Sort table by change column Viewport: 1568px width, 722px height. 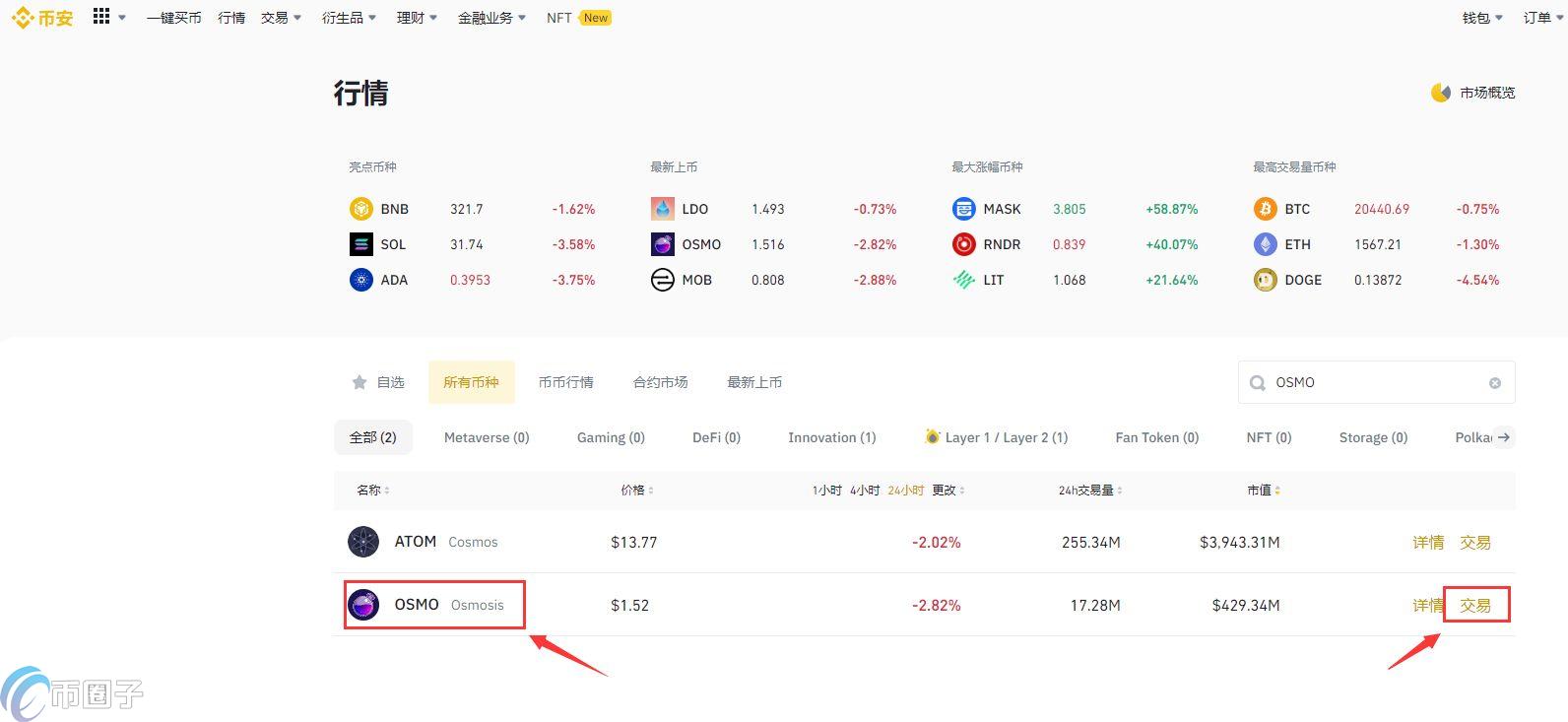[948, 490]
